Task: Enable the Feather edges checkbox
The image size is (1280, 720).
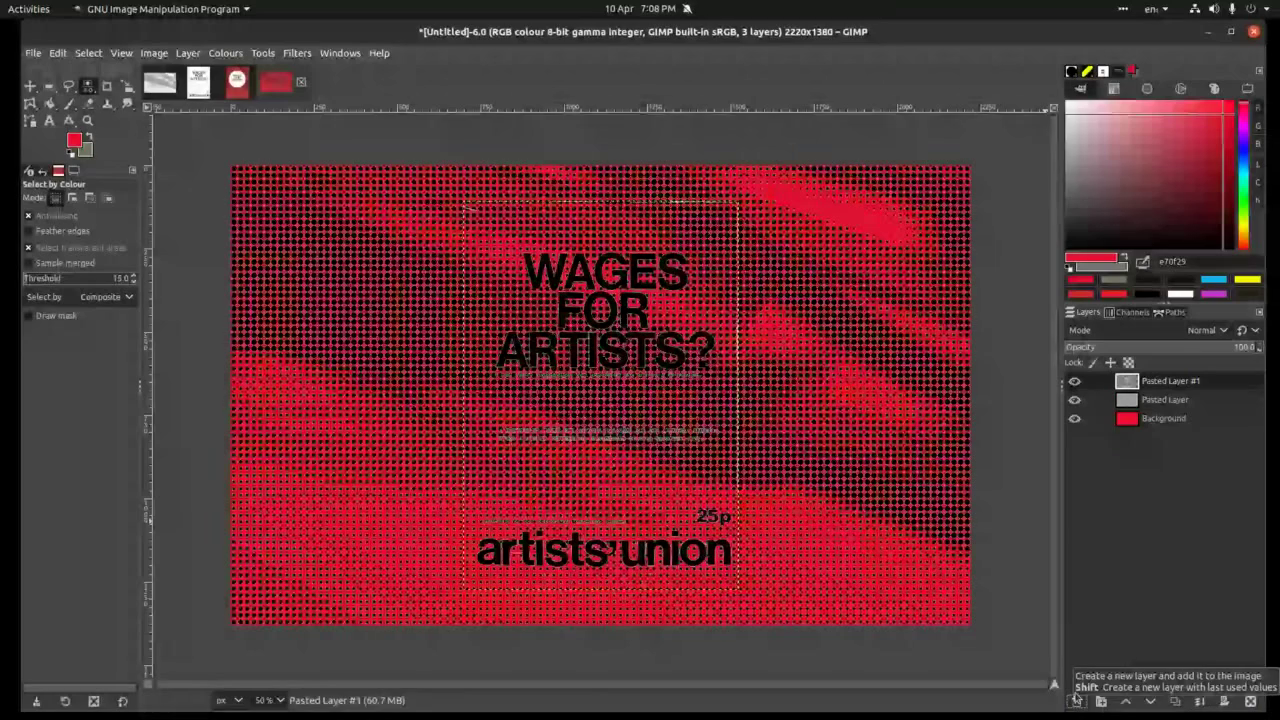Action: coord(28,231)
